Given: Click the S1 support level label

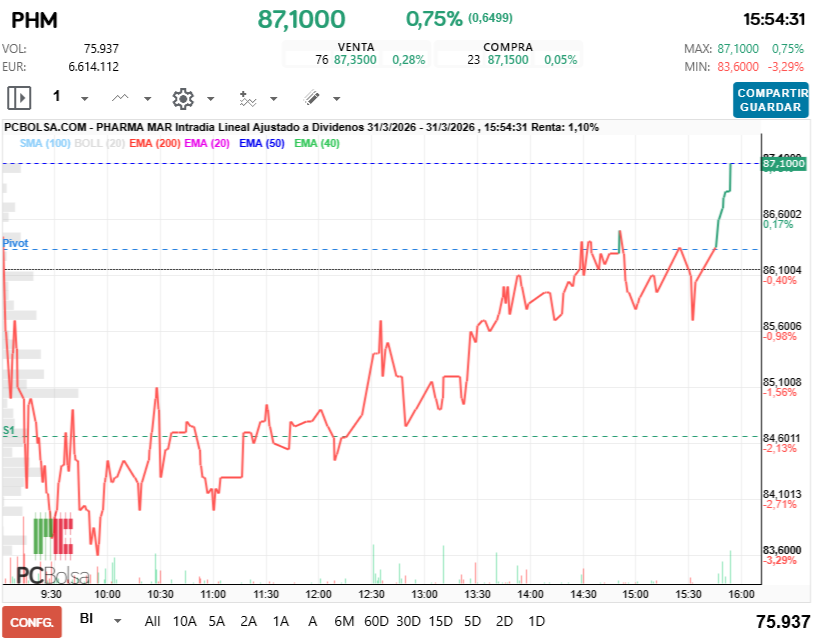Looking at the screenshot, I should 9,430.
